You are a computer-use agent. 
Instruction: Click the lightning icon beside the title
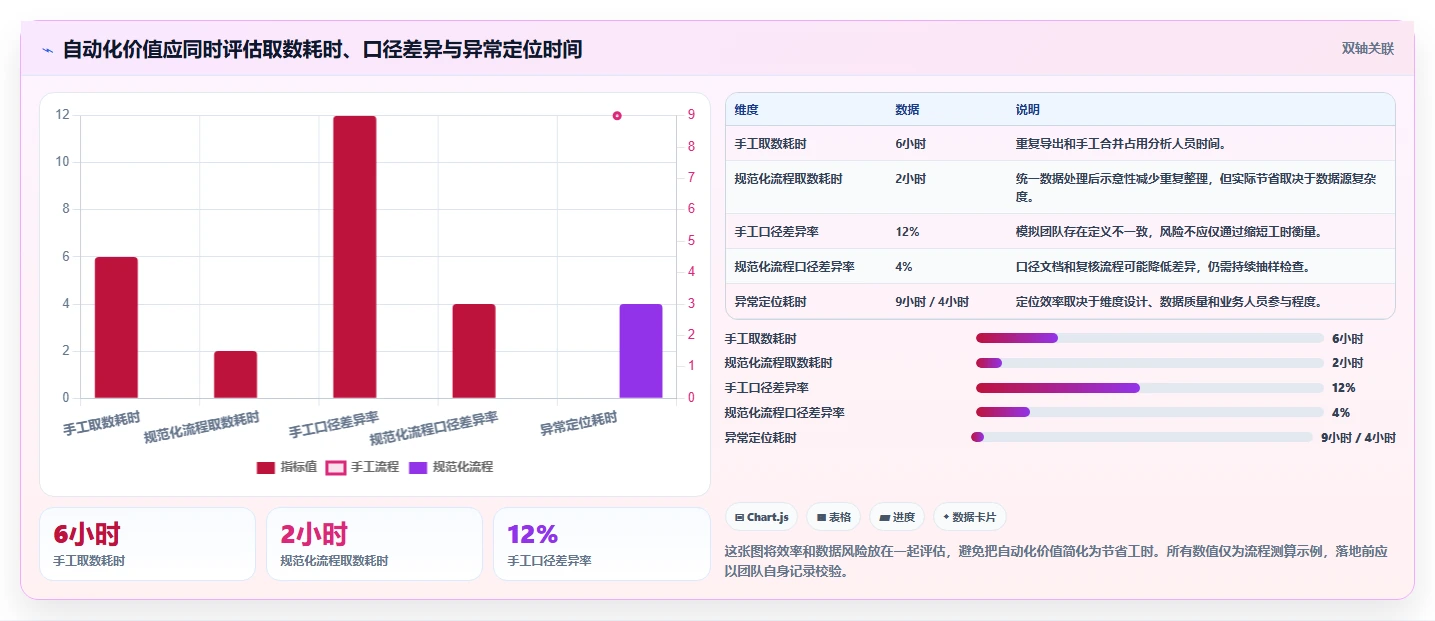47,50
